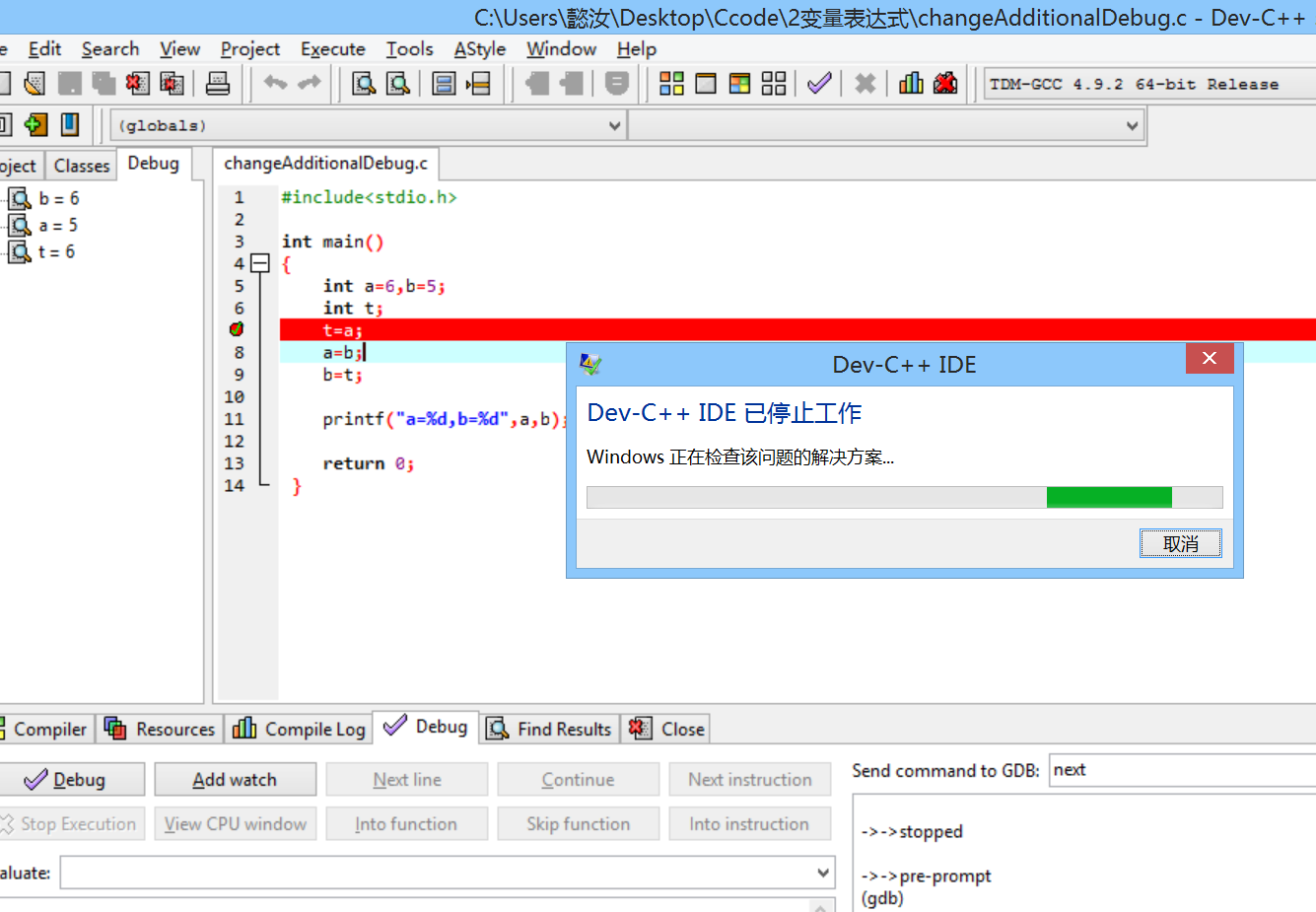The image size is (1316, 912).
Task: Click the 取消 button in the crash dialog
Action: tap(1181, 543)
